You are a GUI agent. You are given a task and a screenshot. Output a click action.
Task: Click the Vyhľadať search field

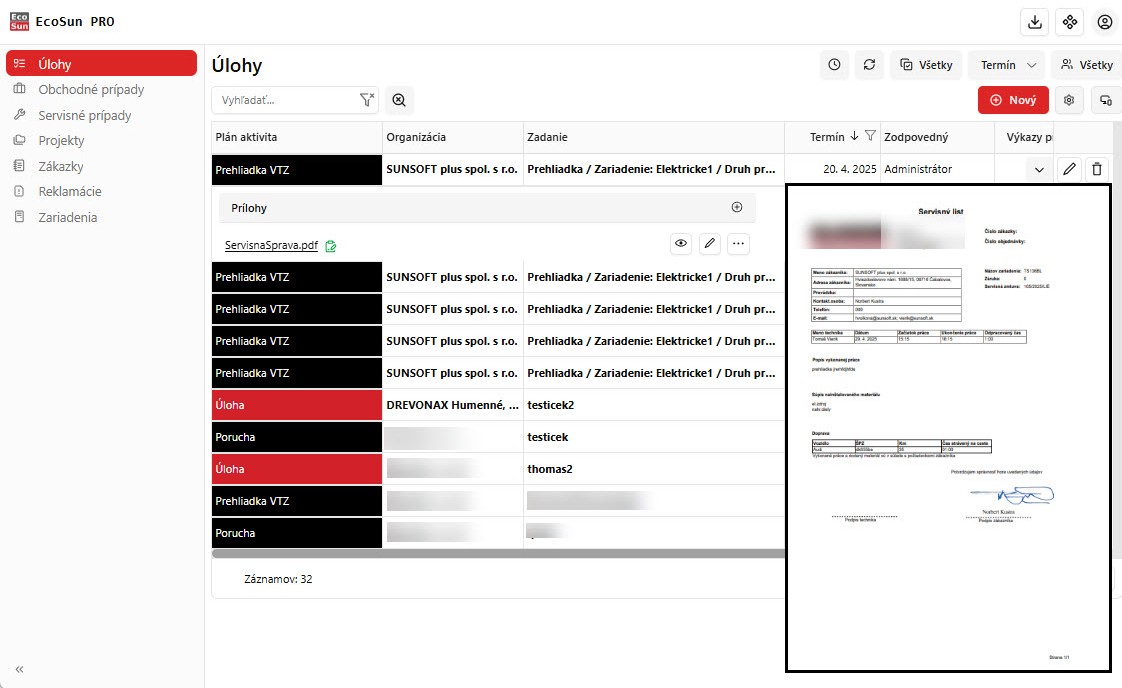285,100
